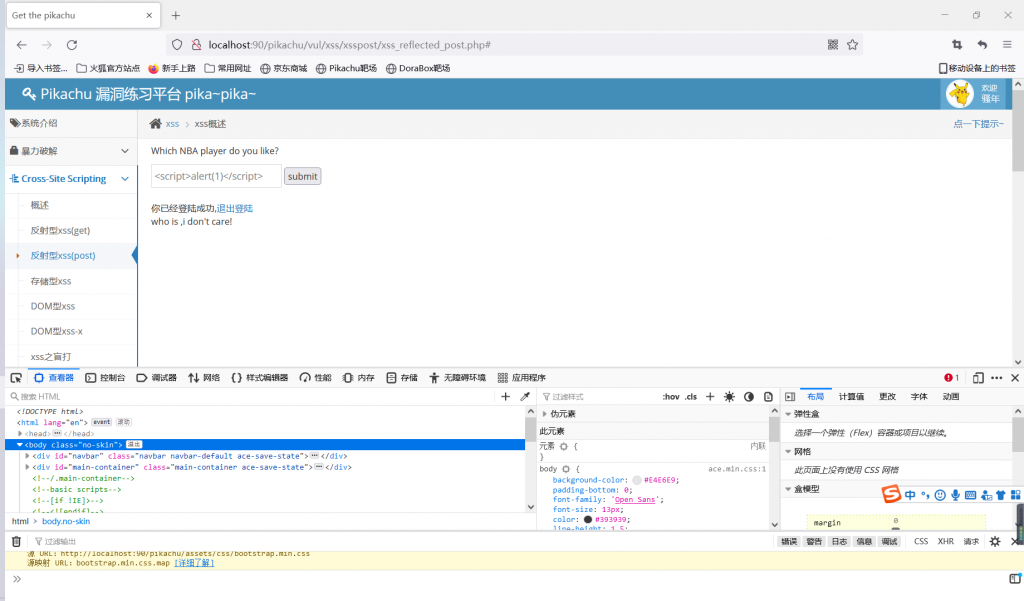The width and height of the screenshot is (1024, 601).
Task: Click the background-color swatch for #E4E6E9
Action: click(x=637, y=480)
